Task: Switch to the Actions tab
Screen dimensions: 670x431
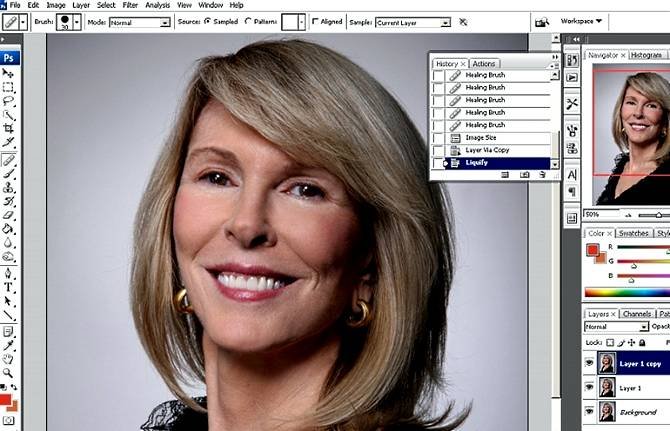Action: click(483, 63)
